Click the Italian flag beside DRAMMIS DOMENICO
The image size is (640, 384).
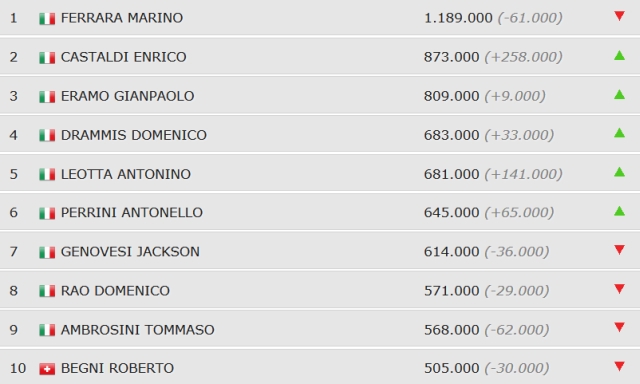[x=47, y=135]
